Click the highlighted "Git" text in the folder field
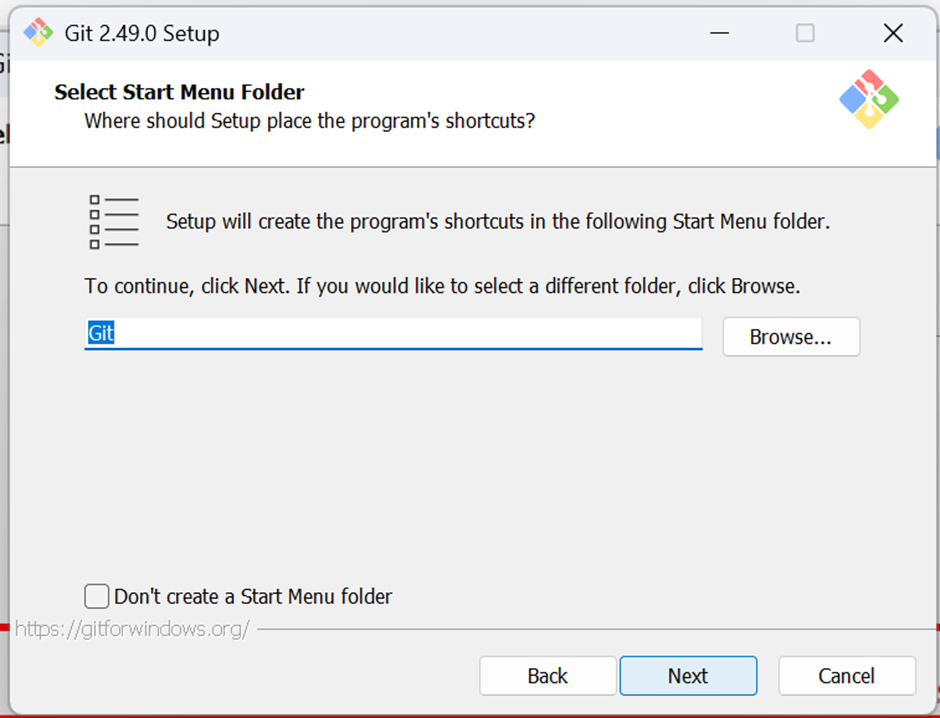This screenshot has width=940, height=718. (x=101, y=333)
